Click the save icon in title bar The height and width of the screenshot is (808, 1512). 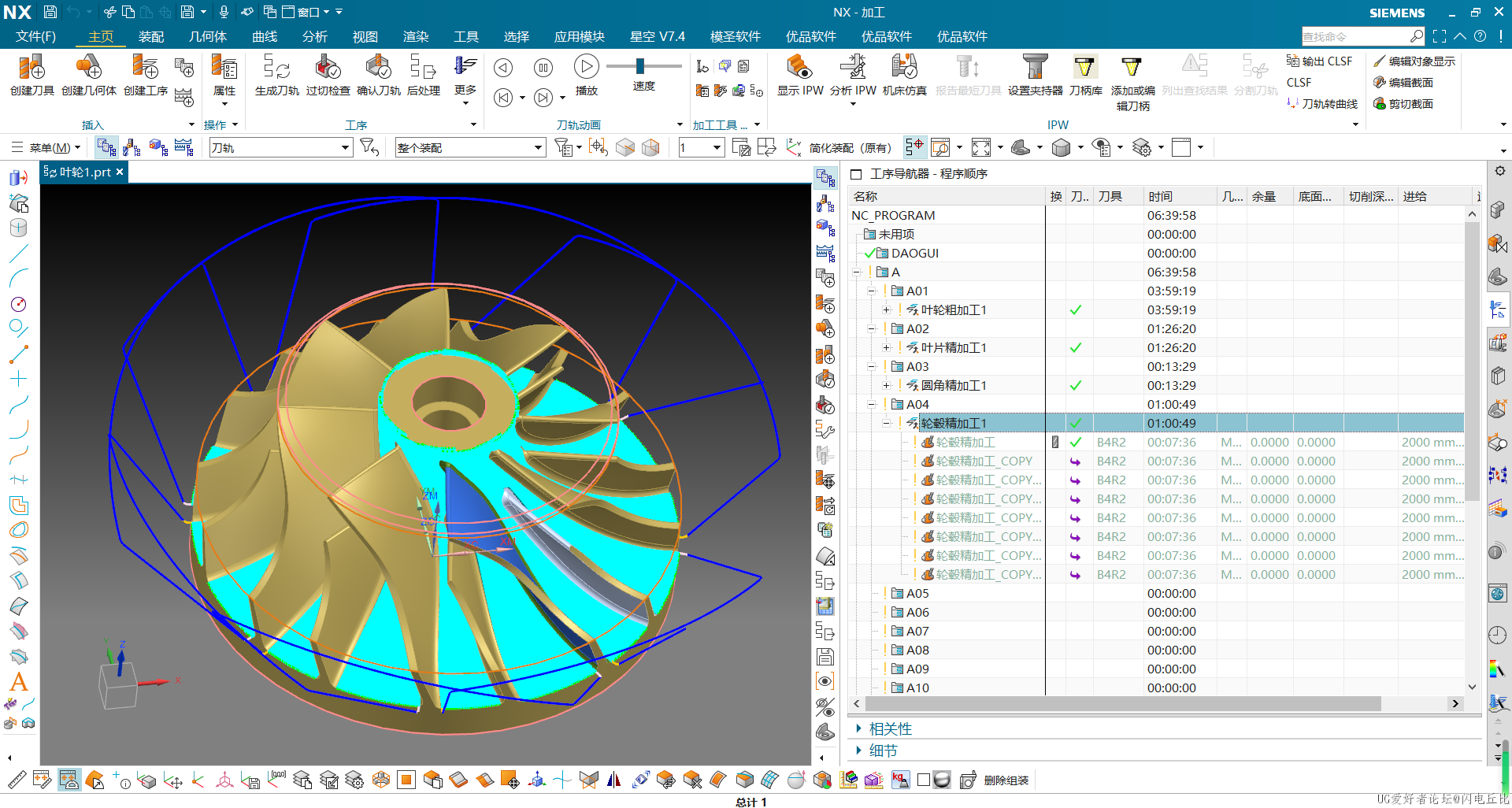pos(50,12)
